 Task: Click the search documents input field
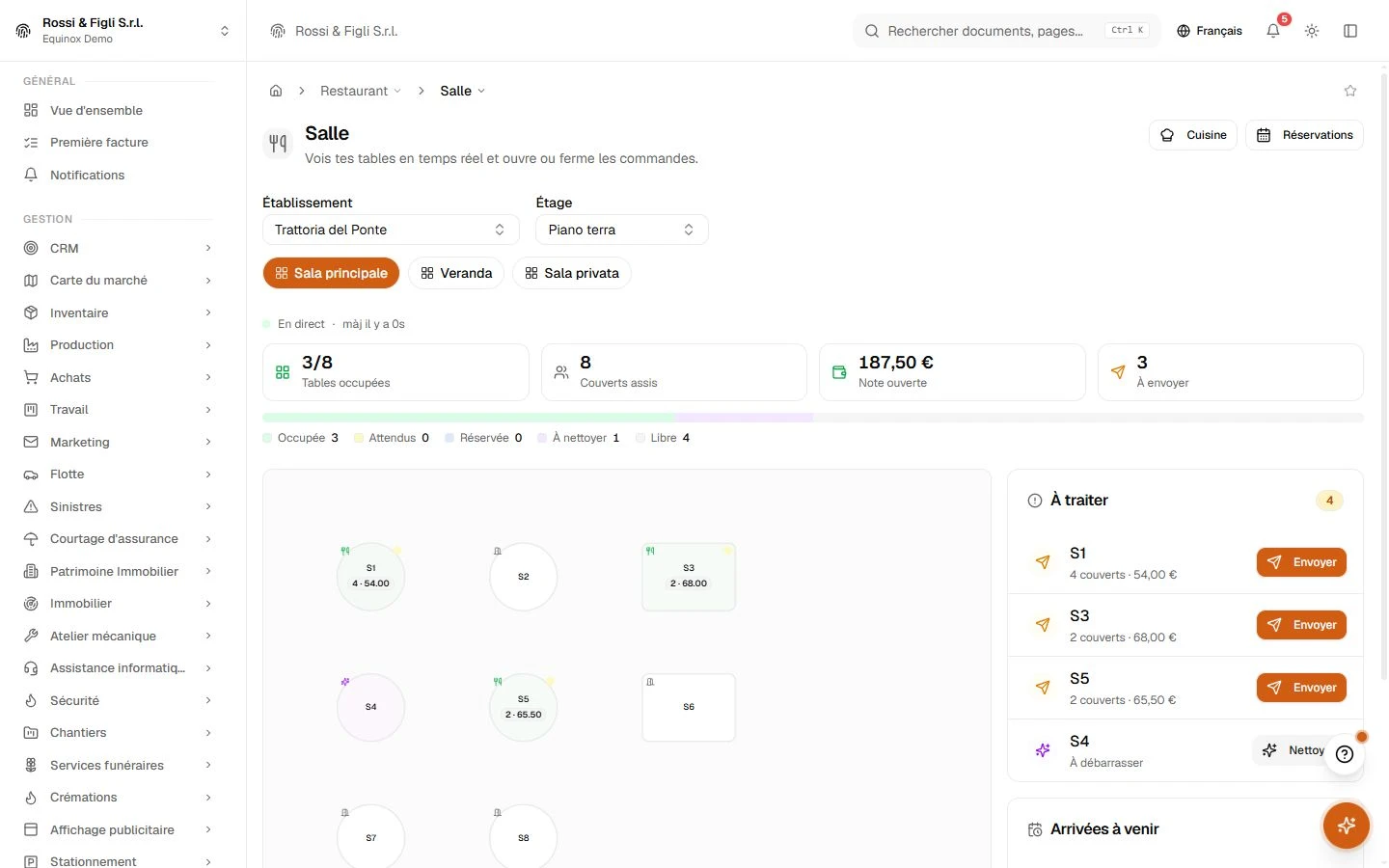tap(1006, 31)
